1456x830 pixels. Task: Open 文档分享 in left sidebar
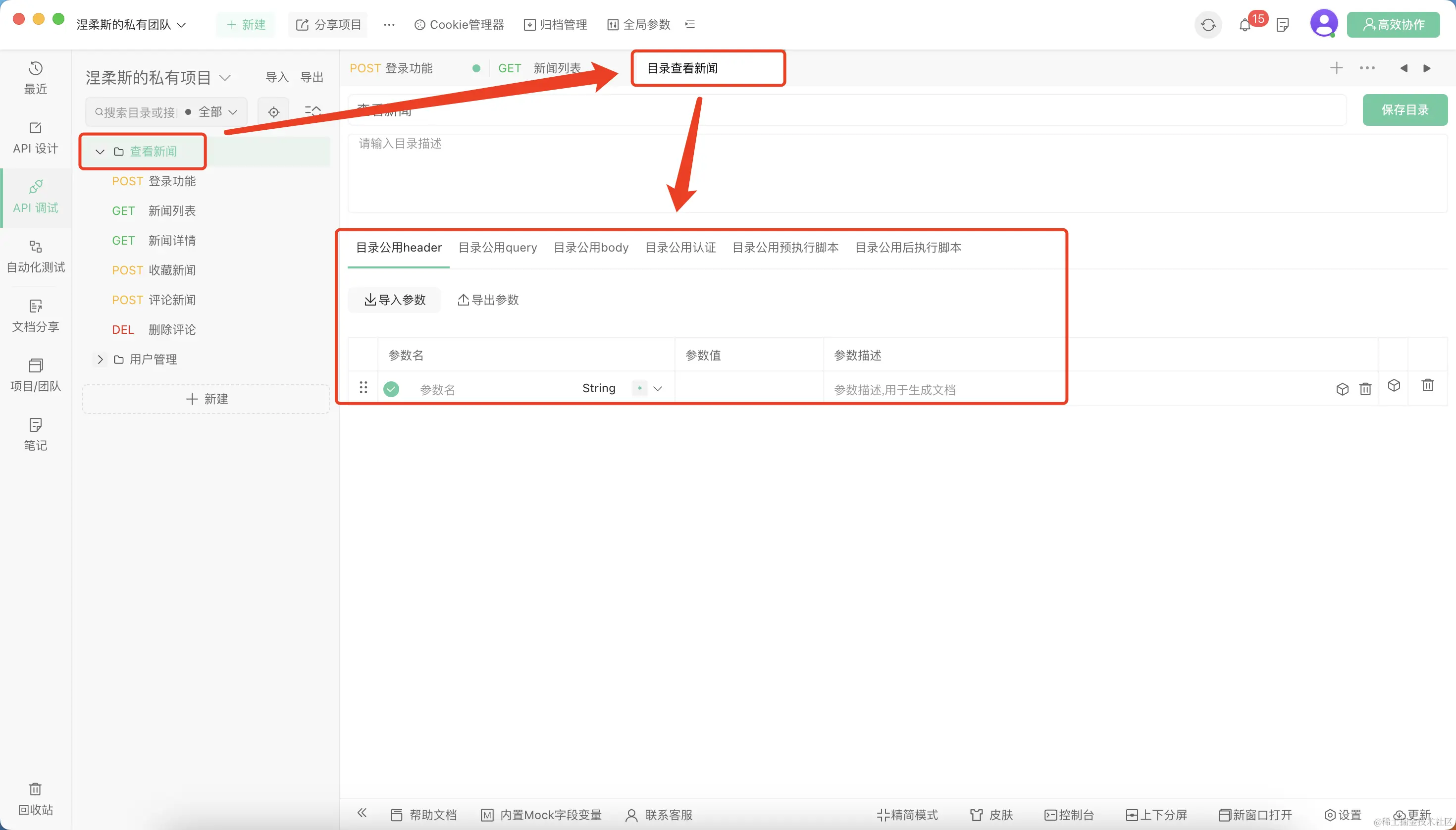[x=35, y=315]
